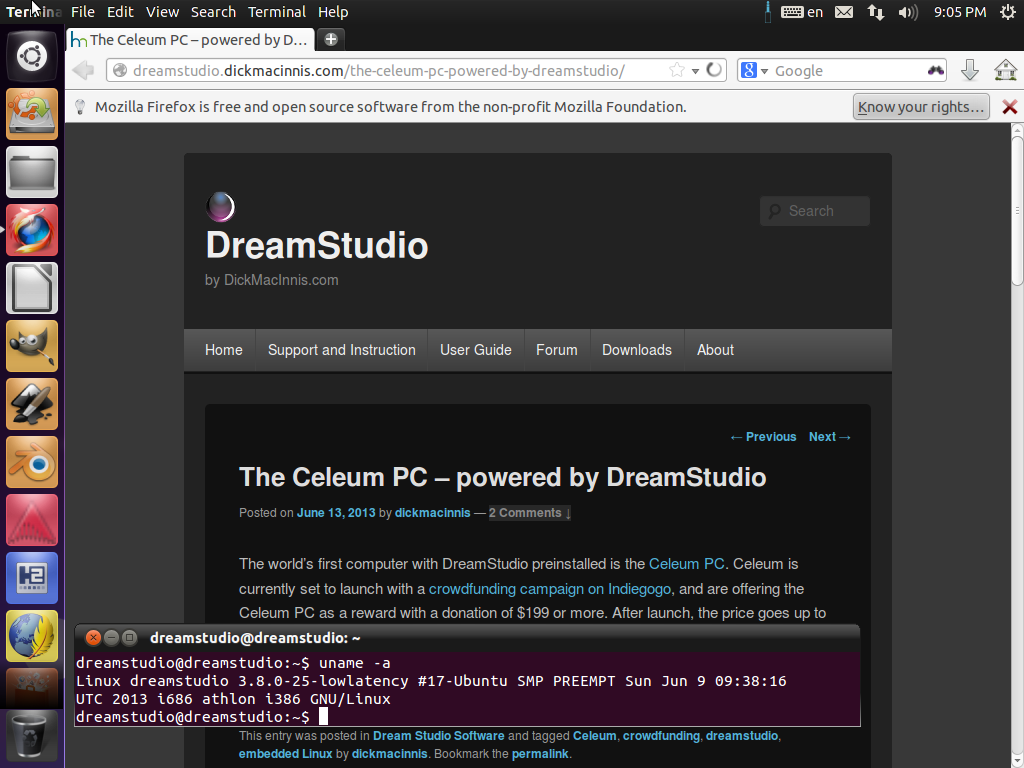This screenshot has height=768, width=1024.
Task: Open the File menu
Action: point(83,12)
